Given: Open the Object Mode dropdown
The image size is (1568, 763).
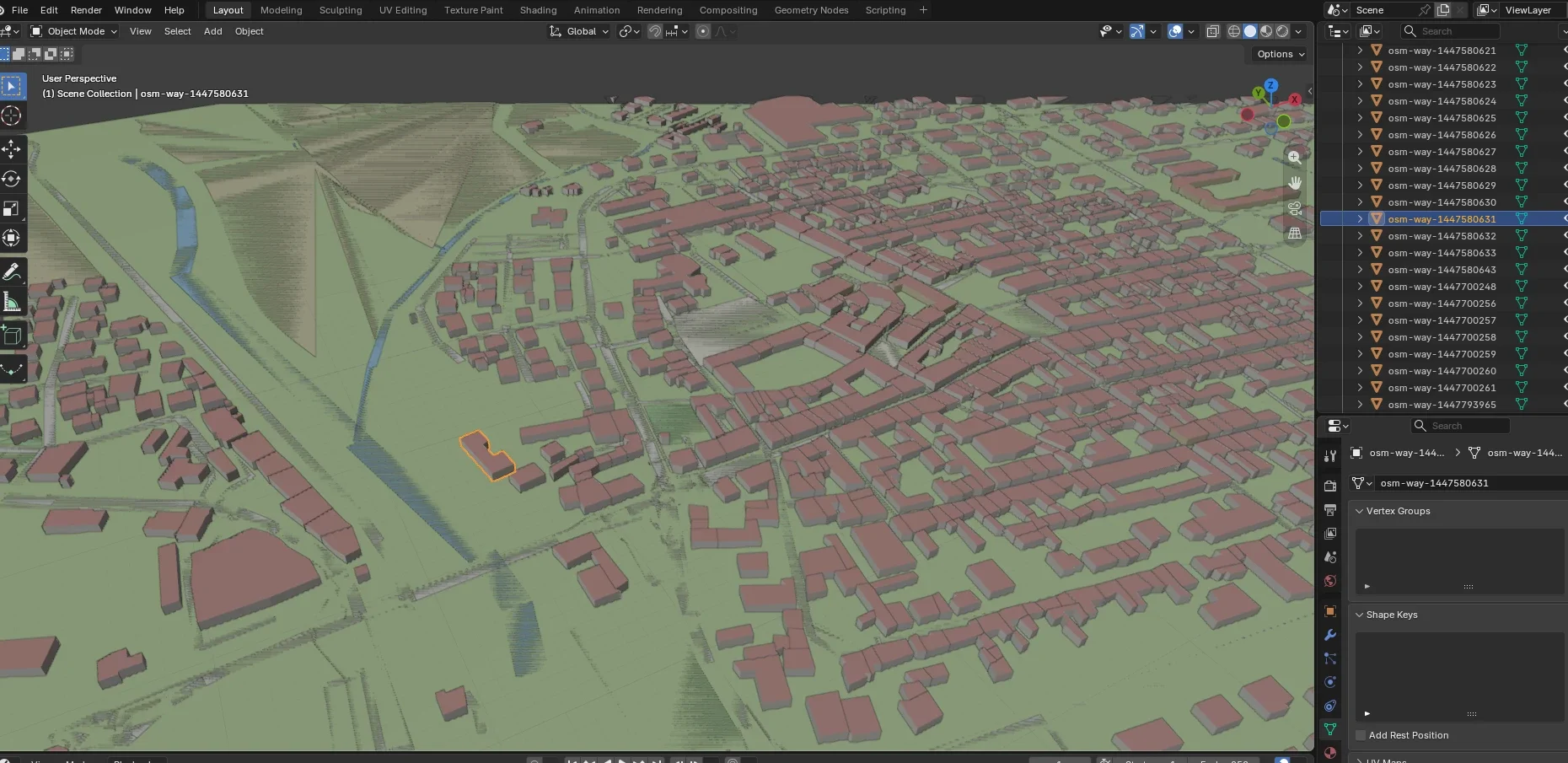Looking at the screenshot, I should coord(74,31).
